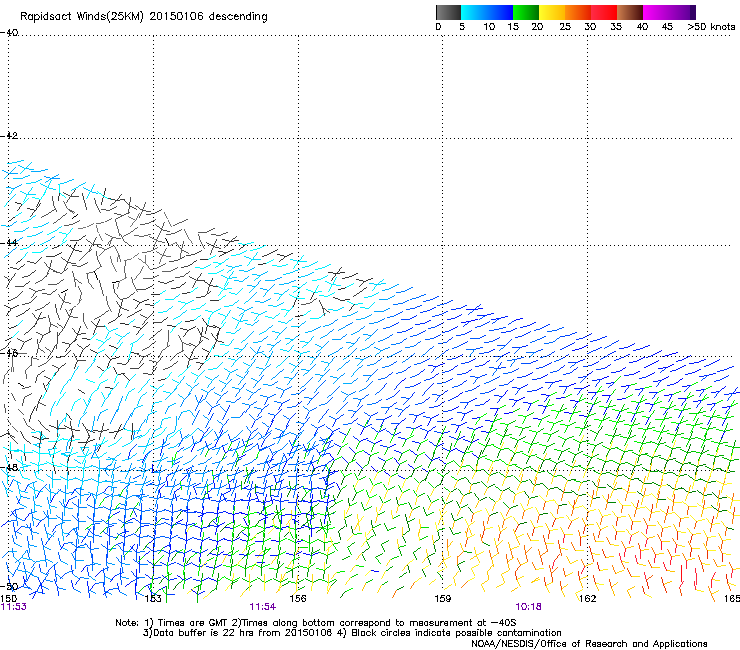Click the 165 longitude axis label
The width and height of the screenshot is (740, 650).
(x=732, y=599)
